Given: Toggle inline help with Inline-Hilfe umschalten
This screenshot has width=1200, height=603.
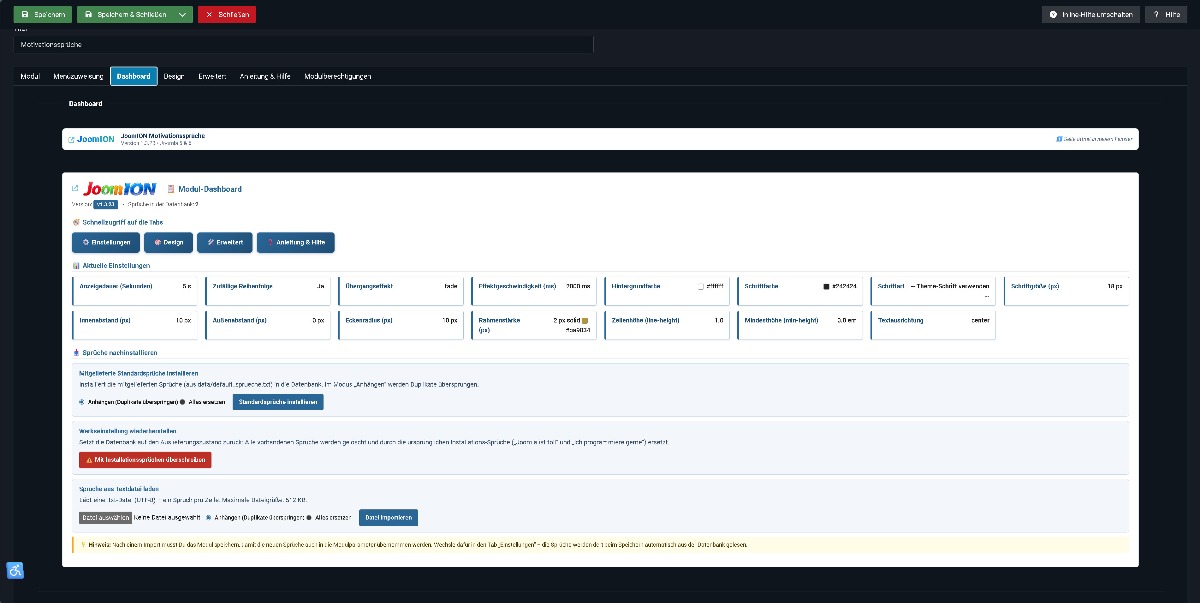Looking at the screenshot, I should tap(1091, 15).
